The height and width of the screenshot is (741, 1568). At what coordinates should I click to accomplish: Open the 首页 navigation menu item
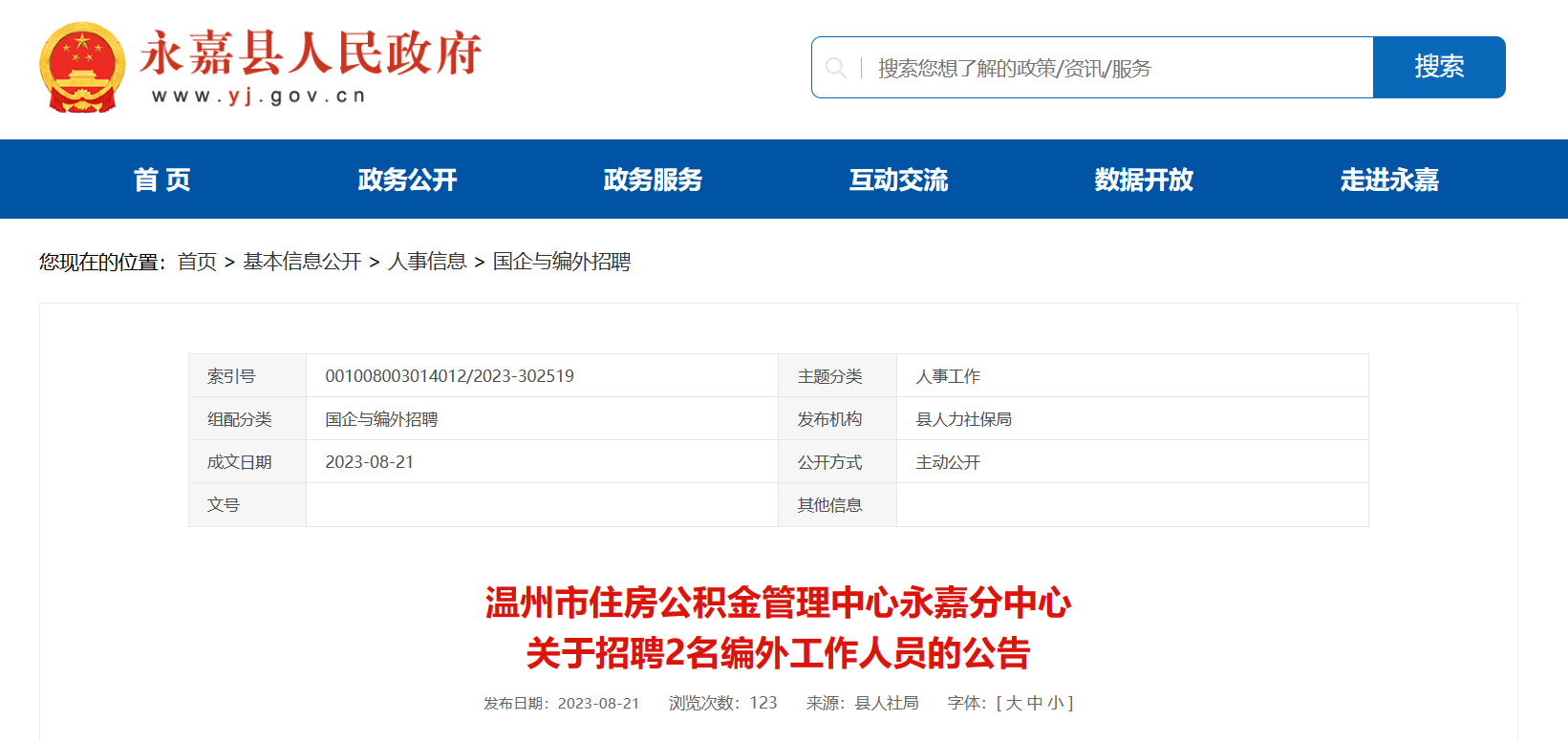pyautogui.click(x=161, y=180)
